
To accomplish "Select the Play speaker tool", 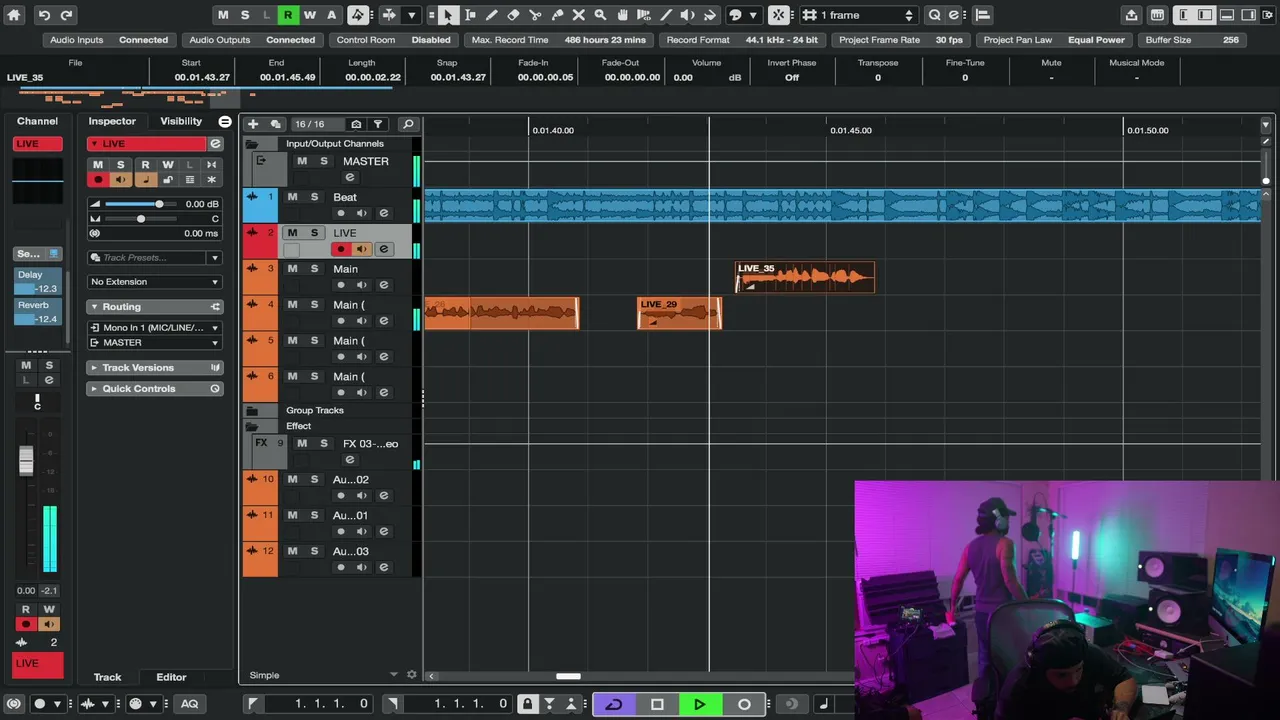I will click(x=688, y=15).
